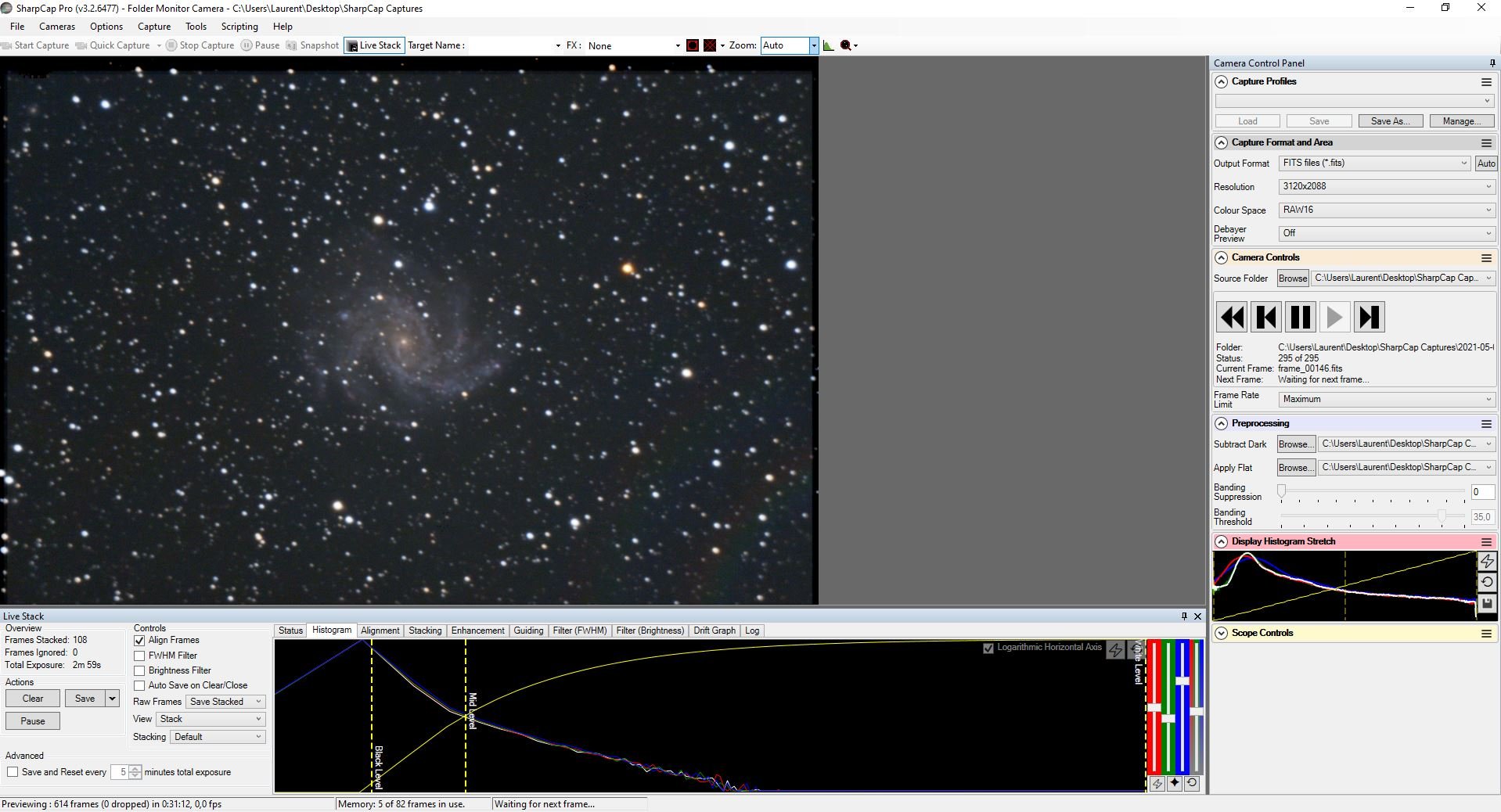1501x812 pixels.
Task: Open Preprocessing section menu icon
Action: [x=1486, y=424]
